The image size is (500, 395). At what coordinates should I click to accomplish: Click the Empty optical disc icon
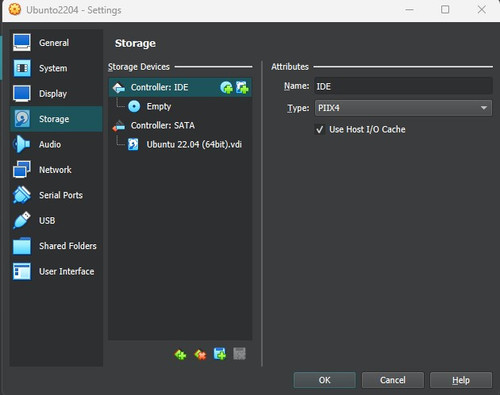[x=134, y=106]
